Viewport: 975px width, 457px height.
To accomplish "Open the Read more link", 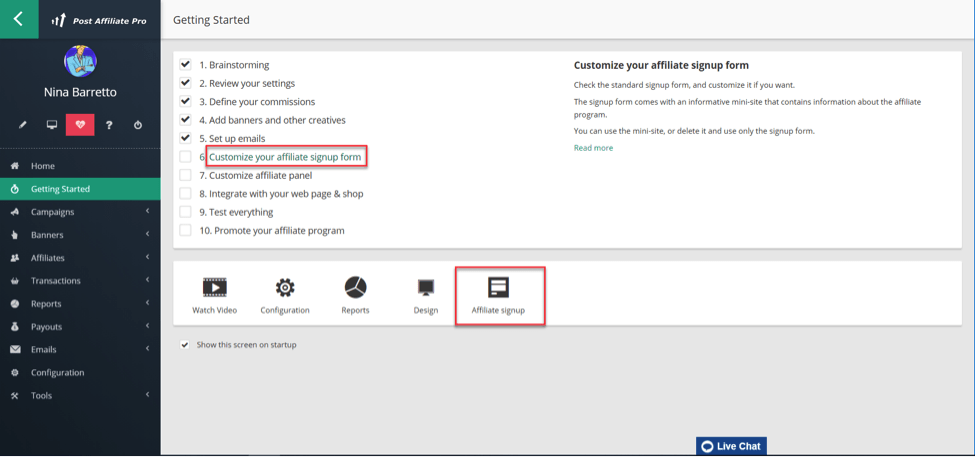I will click(593, 148).
